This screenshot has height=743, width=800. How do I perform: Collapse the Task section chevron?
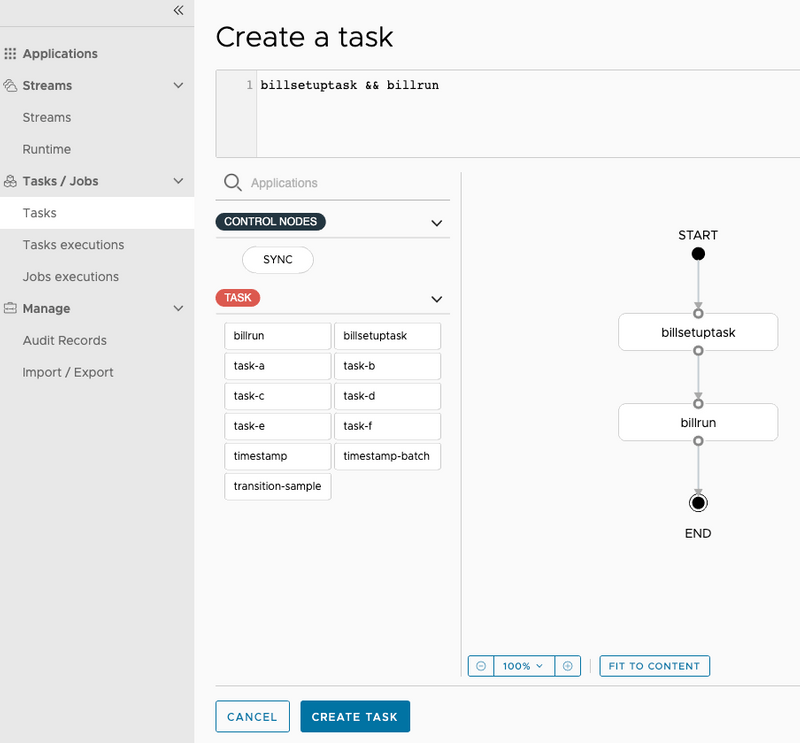(x=436, y=298)
